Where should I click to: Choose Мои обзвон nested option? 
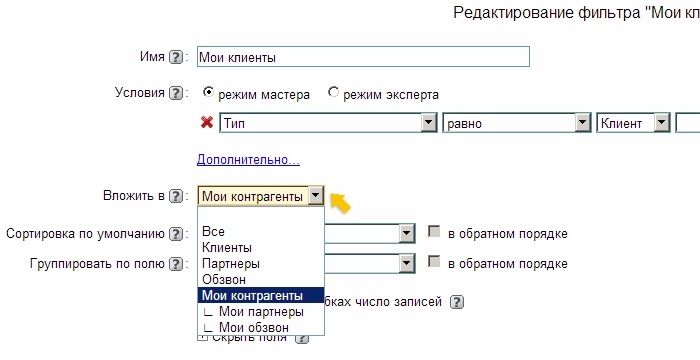261,327
